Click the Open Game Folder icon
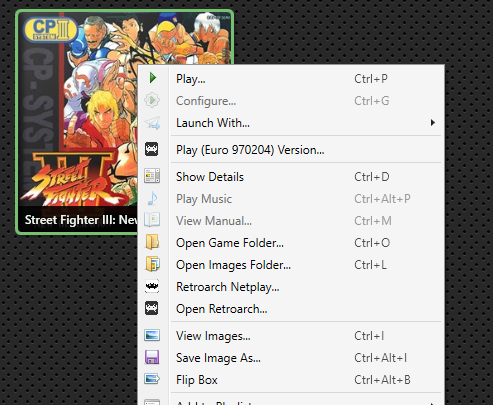This screenshot has width=493, height=405. (152, 242)
